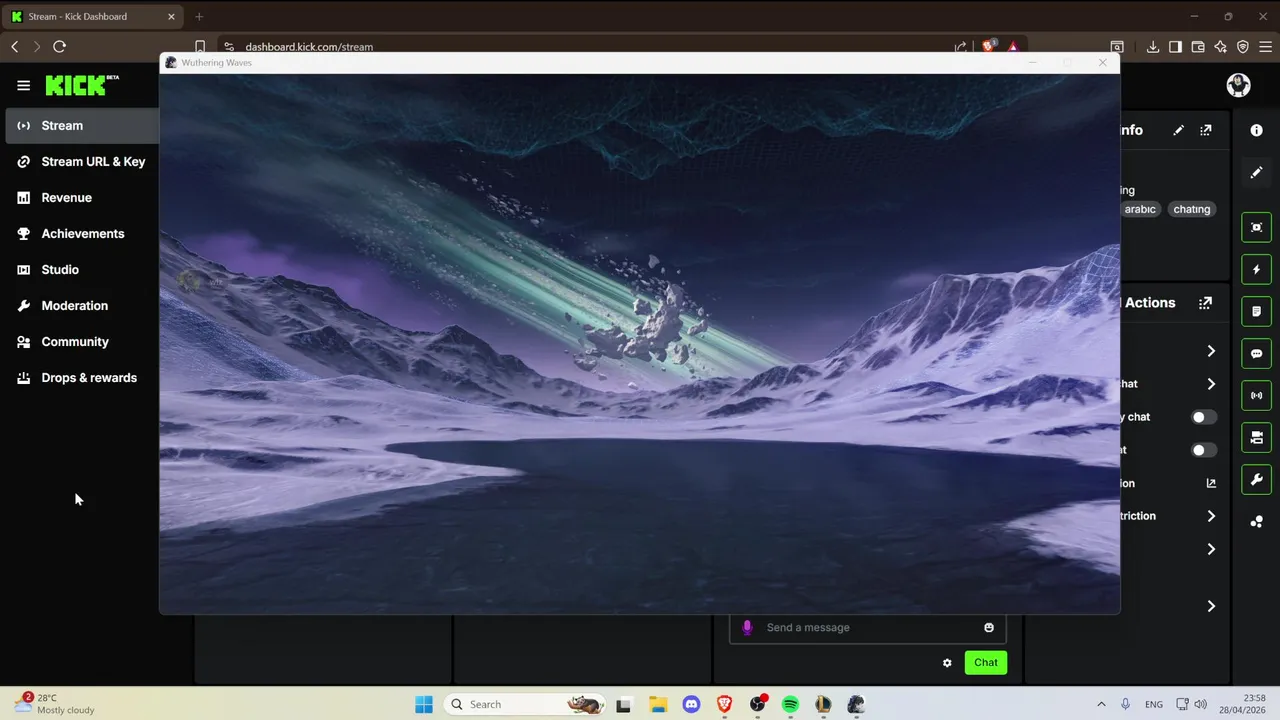Viewport: 1280px width, 720px height.
Task: Select Stream in the Kick sidebar
Action: 82,125
